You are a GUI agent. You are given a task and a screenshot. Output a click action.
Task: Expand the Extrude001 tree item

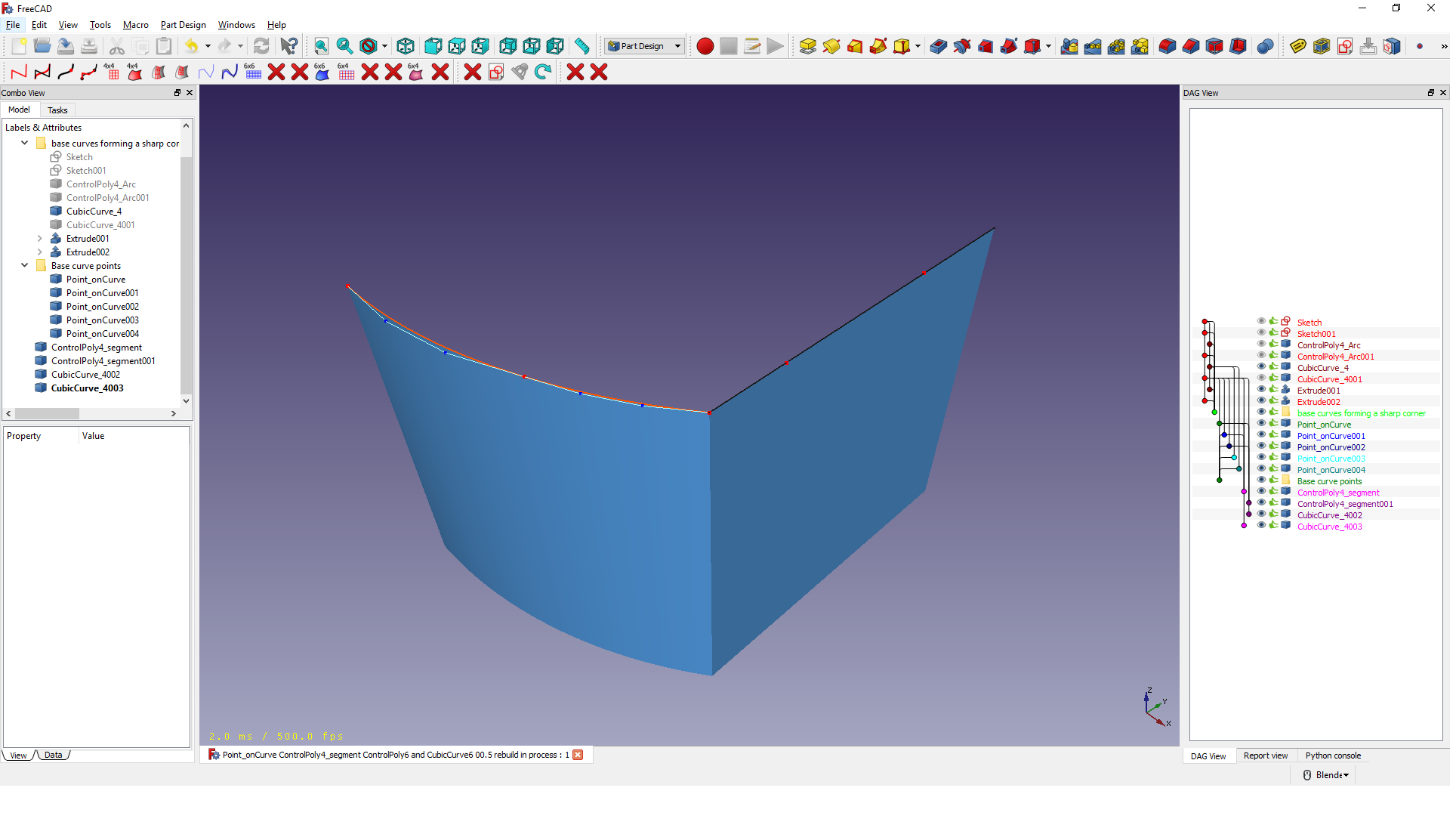pos(38,238)
